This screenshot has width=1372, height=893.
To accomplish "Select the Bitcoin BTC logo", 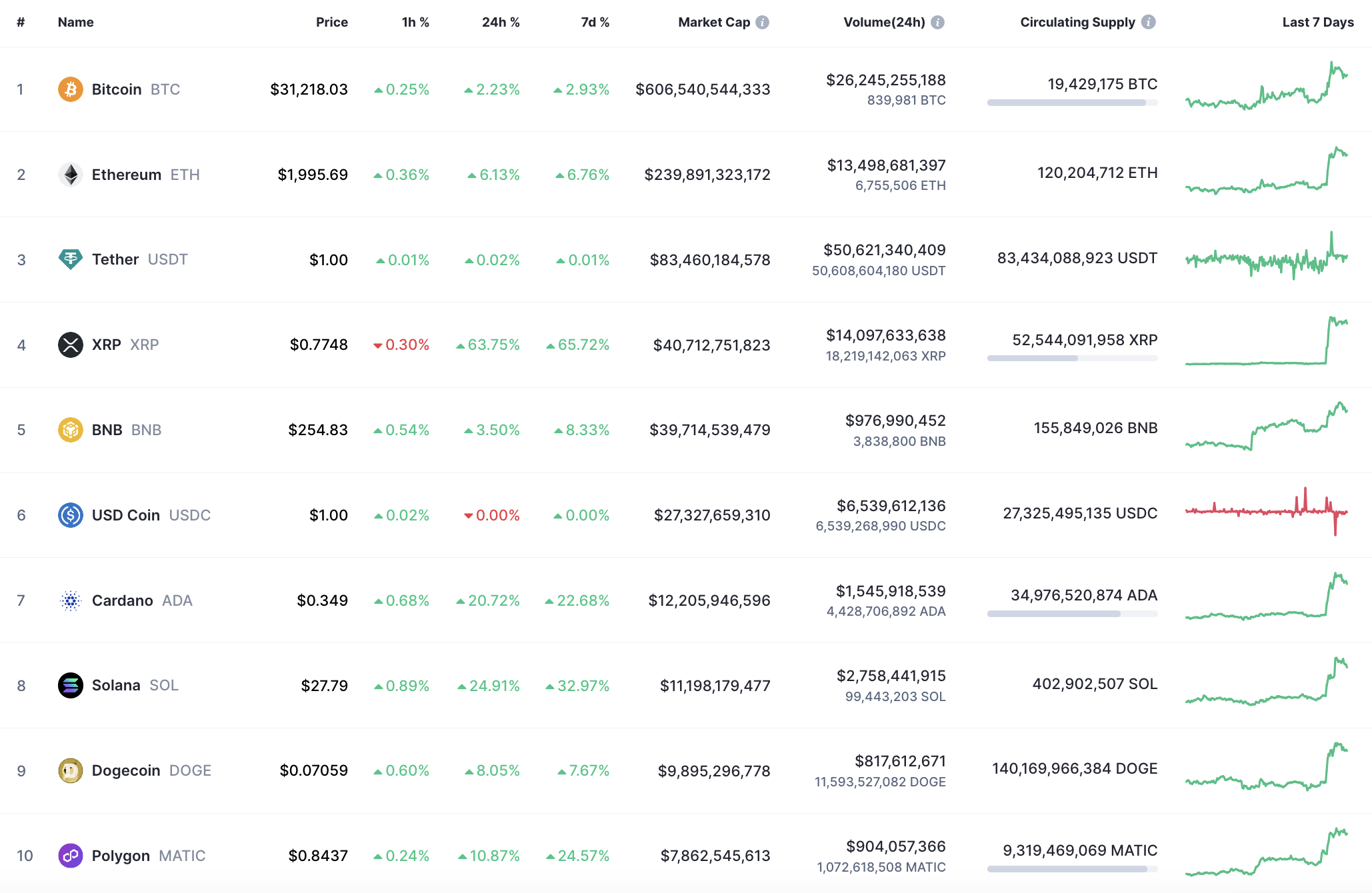I will pos(71,89).
